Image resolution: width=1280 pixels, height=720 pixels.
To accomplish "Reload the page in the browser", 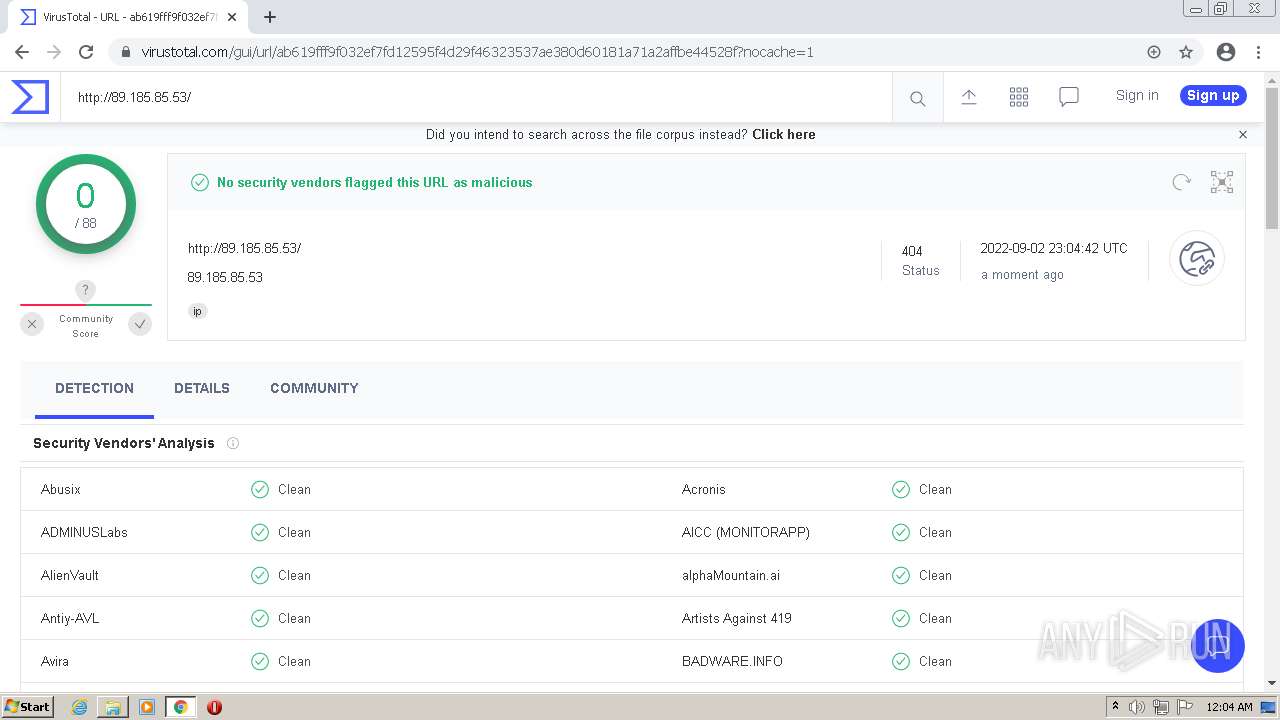I will (86, 52).
